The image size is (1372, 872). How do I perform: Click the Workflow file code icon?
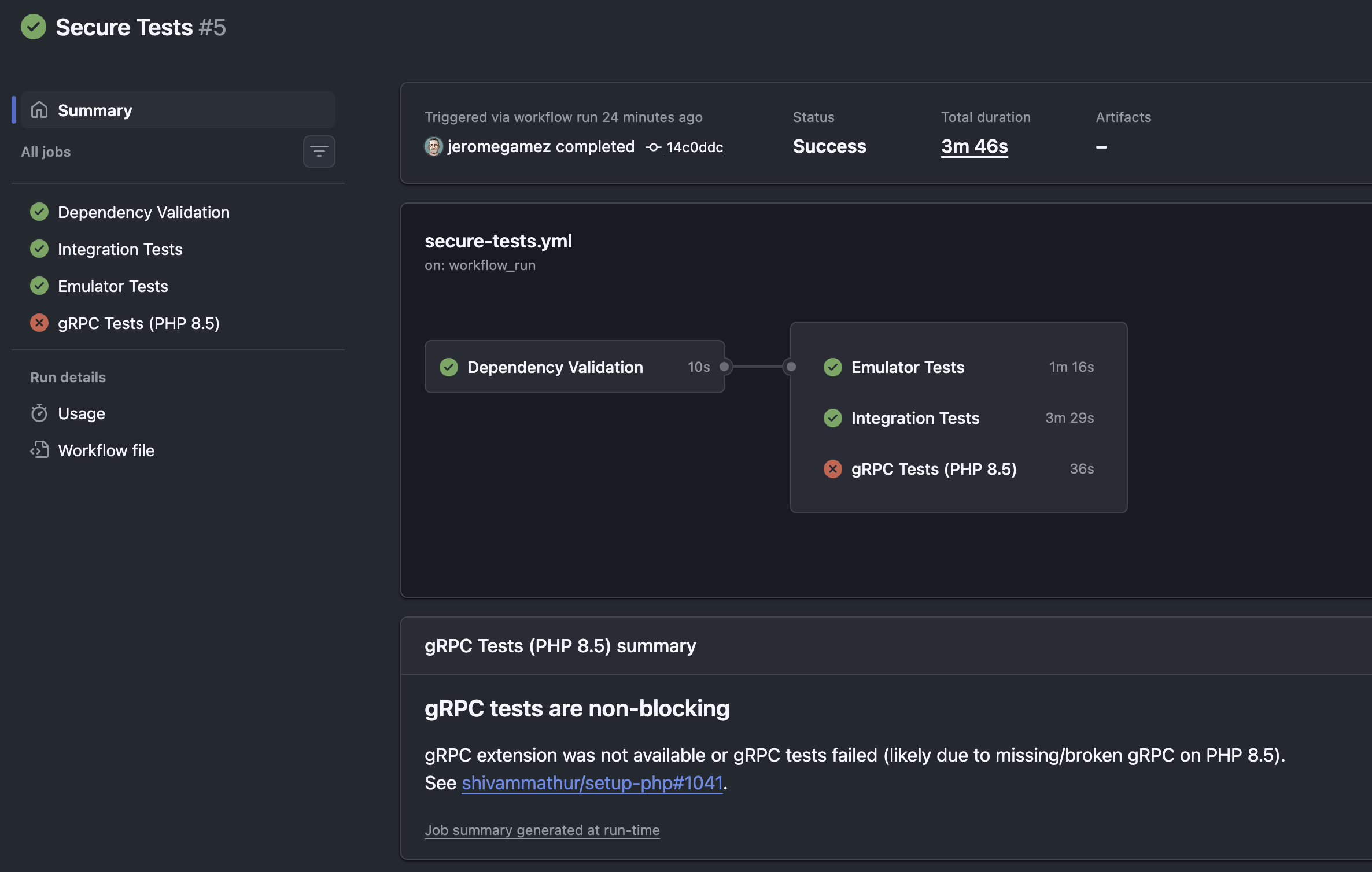(39, 450)
